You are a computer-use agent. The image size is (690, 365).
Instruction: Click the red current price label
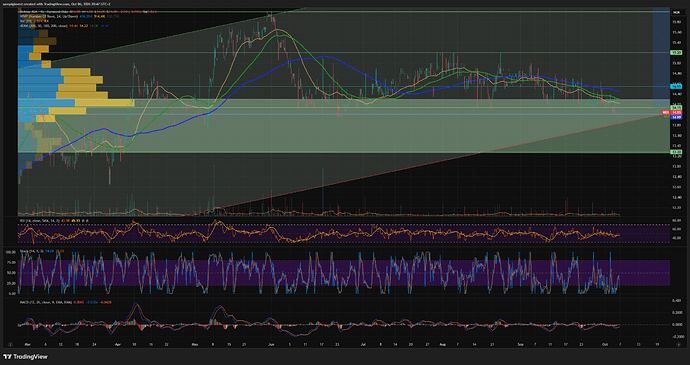673,112
